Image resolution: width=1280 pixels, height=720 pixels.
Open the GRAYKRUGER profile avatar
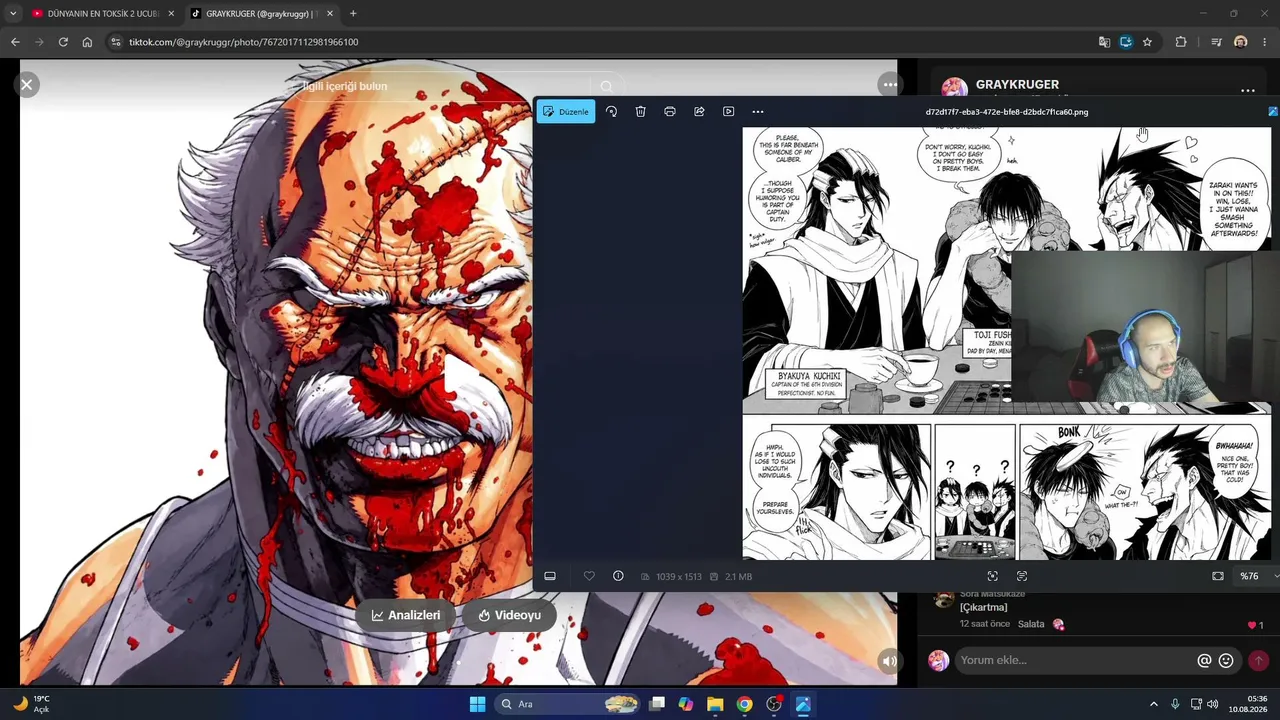(x=954, y=87)
